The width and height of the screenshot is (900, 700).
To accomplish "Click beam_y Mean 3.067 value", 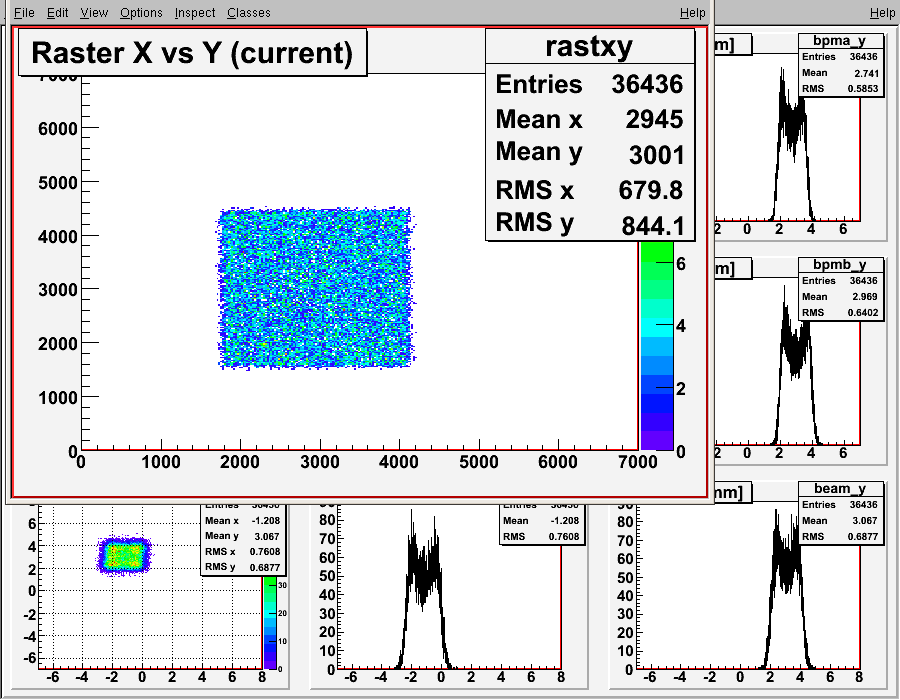I will click(865, 521).
